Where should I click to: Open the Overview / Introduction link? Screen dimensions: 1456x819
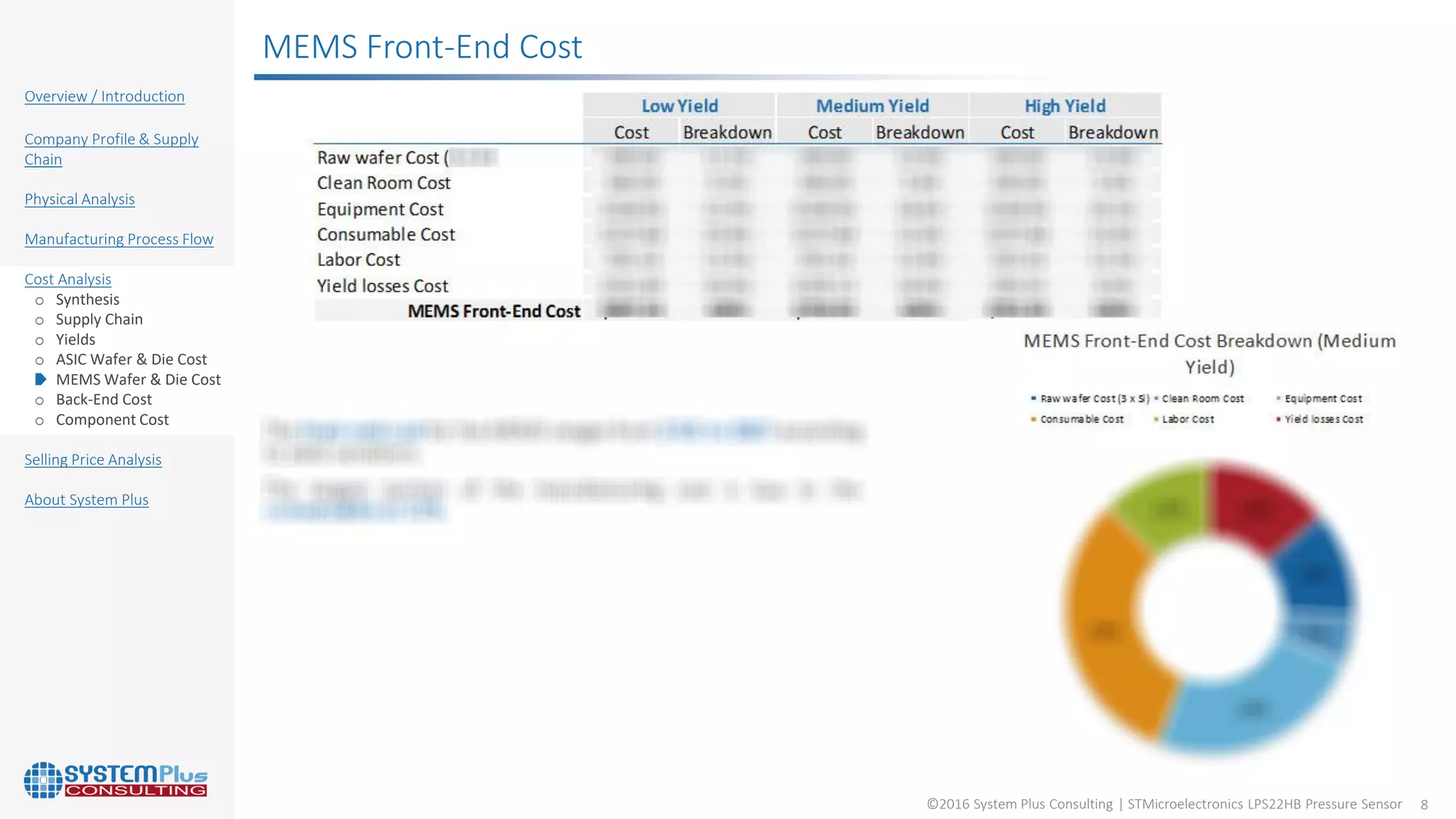pos(105,97)
